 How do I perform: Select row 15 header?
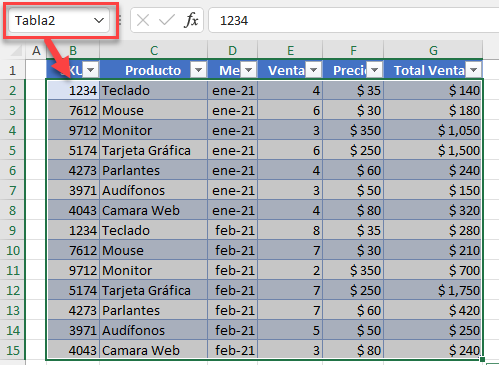click(x=13, y=350)
